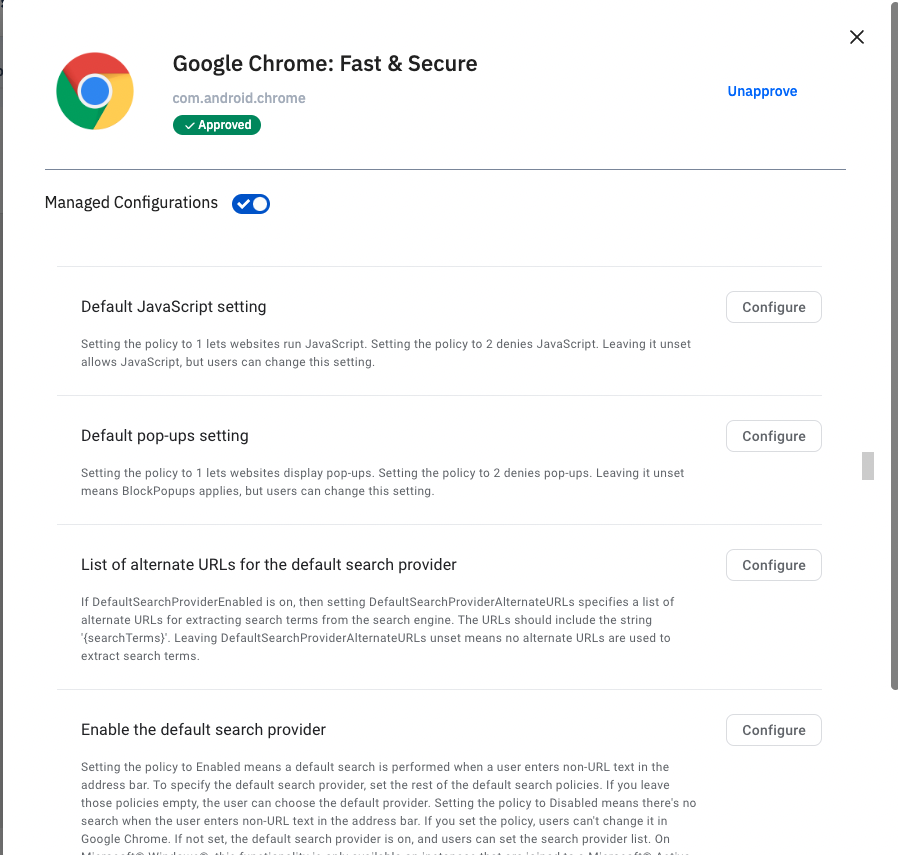The image size is (898, 855).
Task: Configure the Default JavaScript setting
Action: pos(773,307)
